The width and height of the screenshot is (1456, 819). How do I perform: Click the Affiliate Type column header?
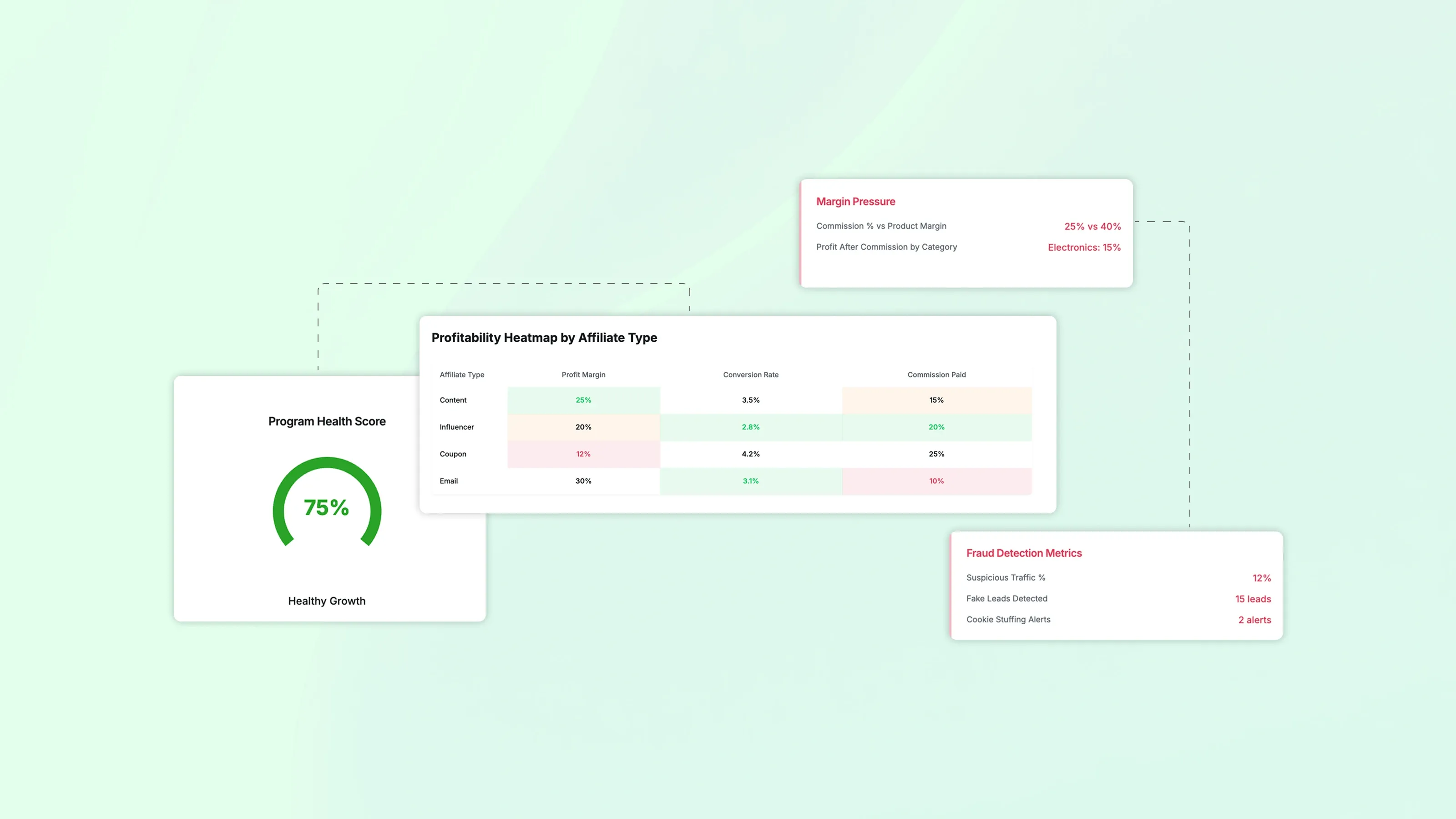[462, 375]
